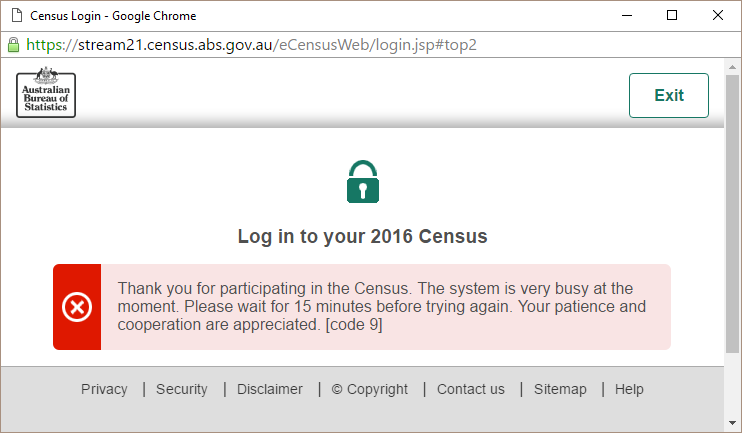Minimize the Census Login window
This screenshot has width=742, height=433.
click(x=627, y=16)
